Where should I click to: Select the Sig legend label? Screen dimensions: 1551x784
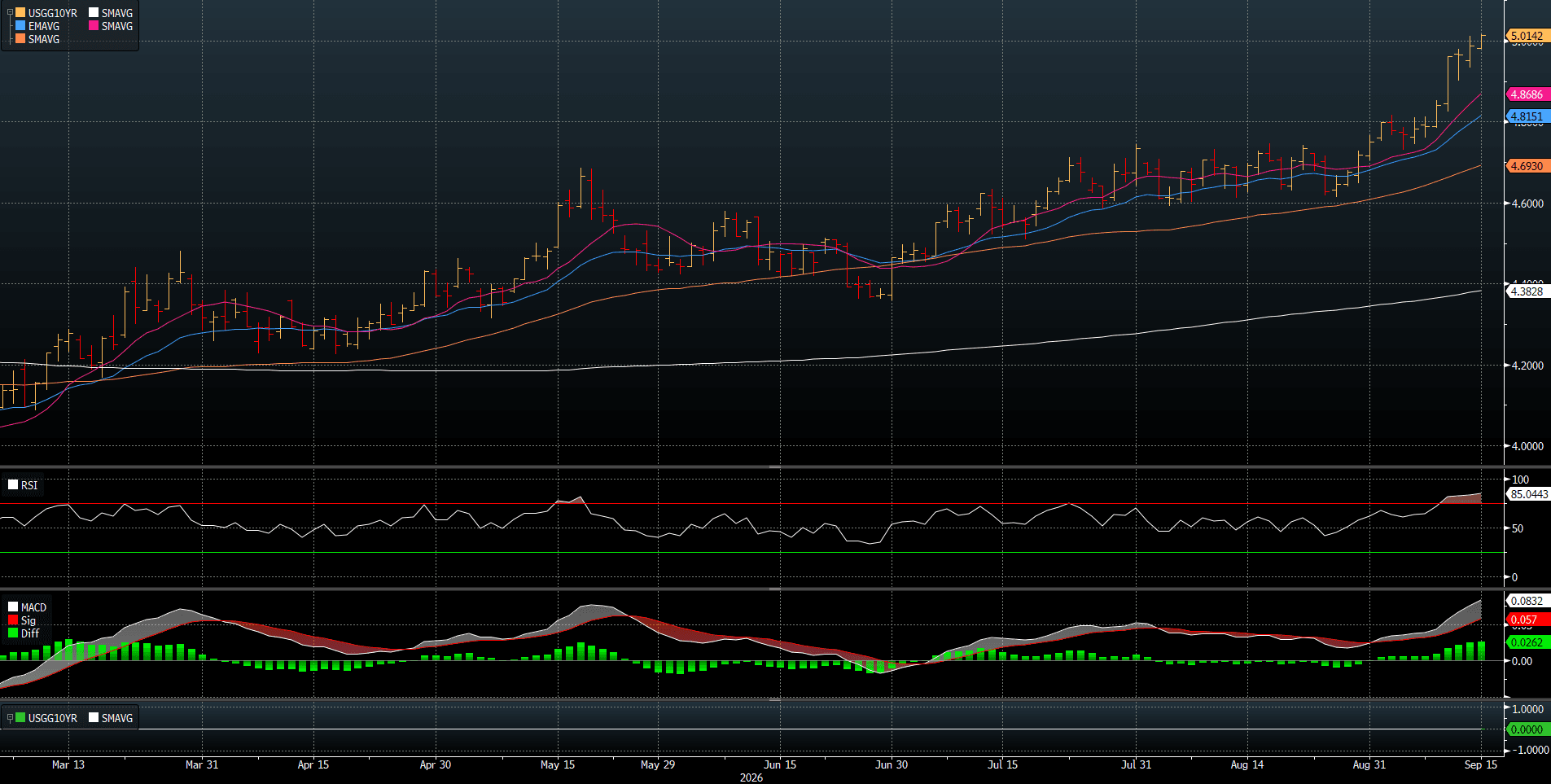click(x=28, y=620)
